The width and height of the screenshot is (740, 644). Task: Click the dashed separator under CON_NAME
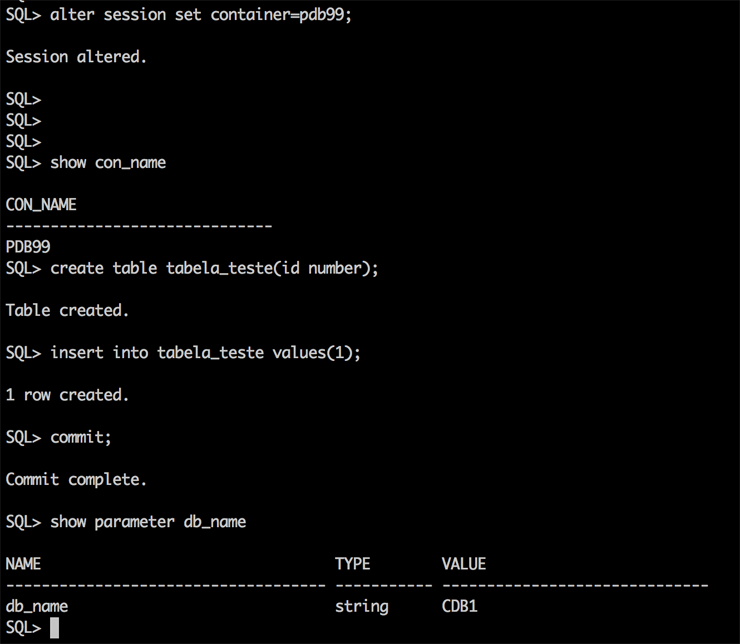(139, 226)
